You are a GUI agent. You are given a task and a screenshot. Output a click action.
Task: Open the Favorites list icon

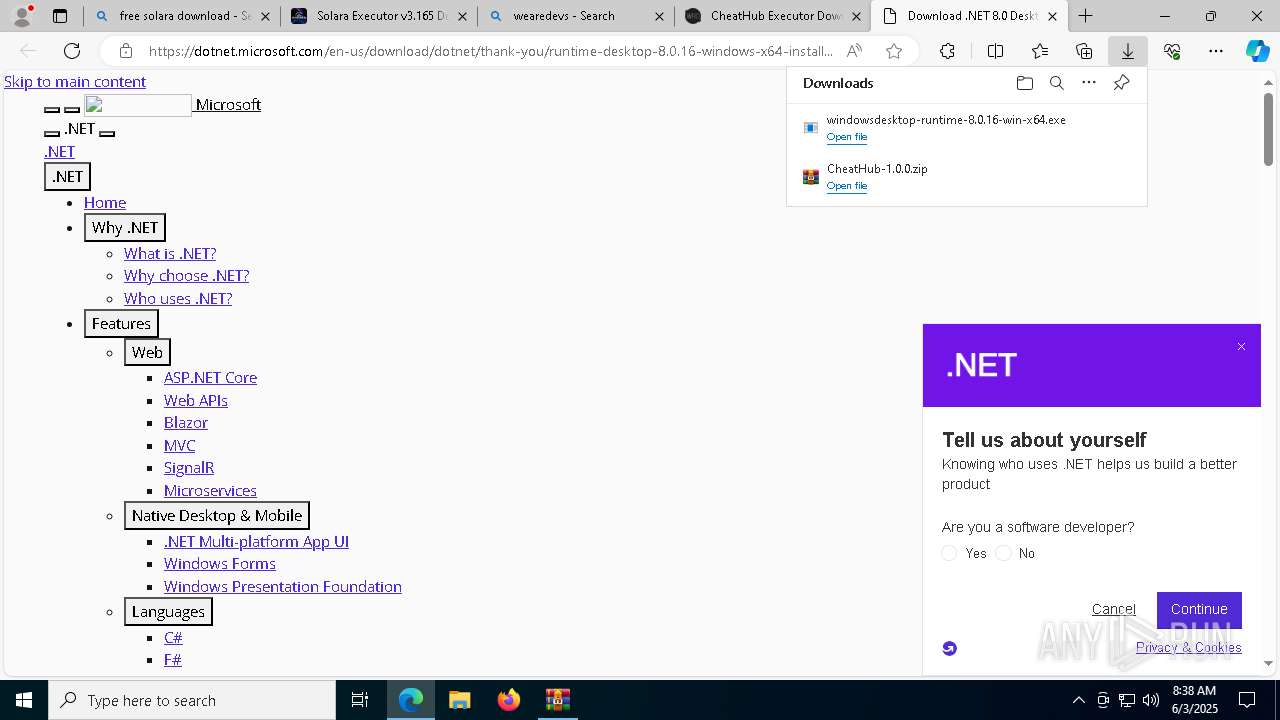click(1040, 51)
